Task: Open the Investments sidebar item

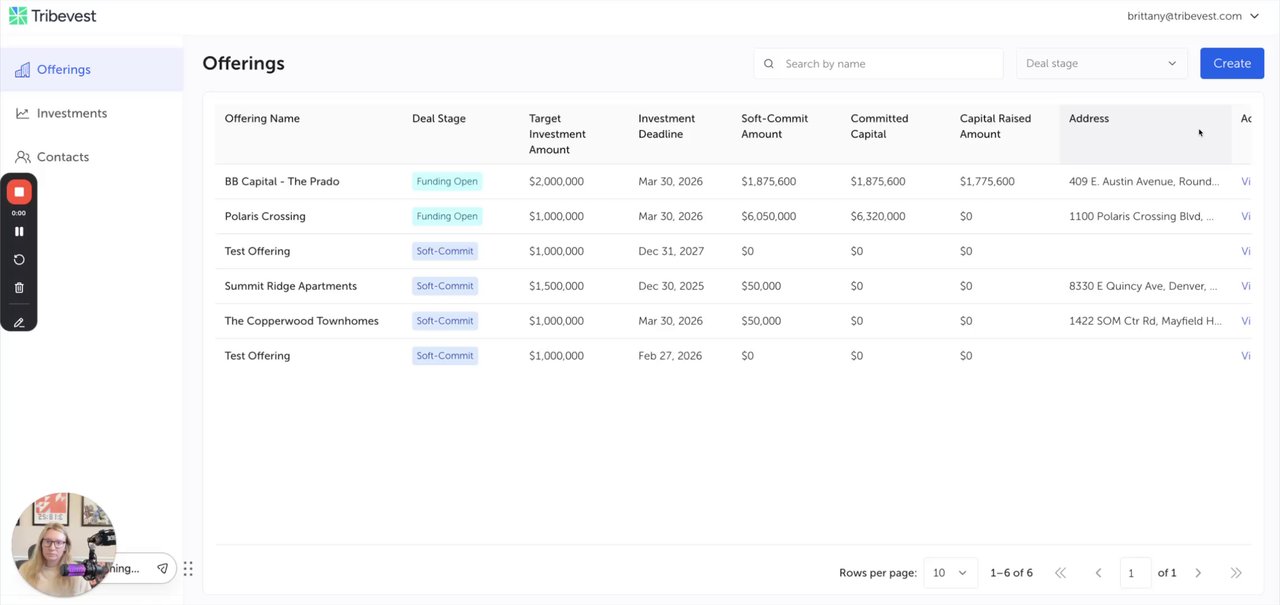Action: click(71, 113)
